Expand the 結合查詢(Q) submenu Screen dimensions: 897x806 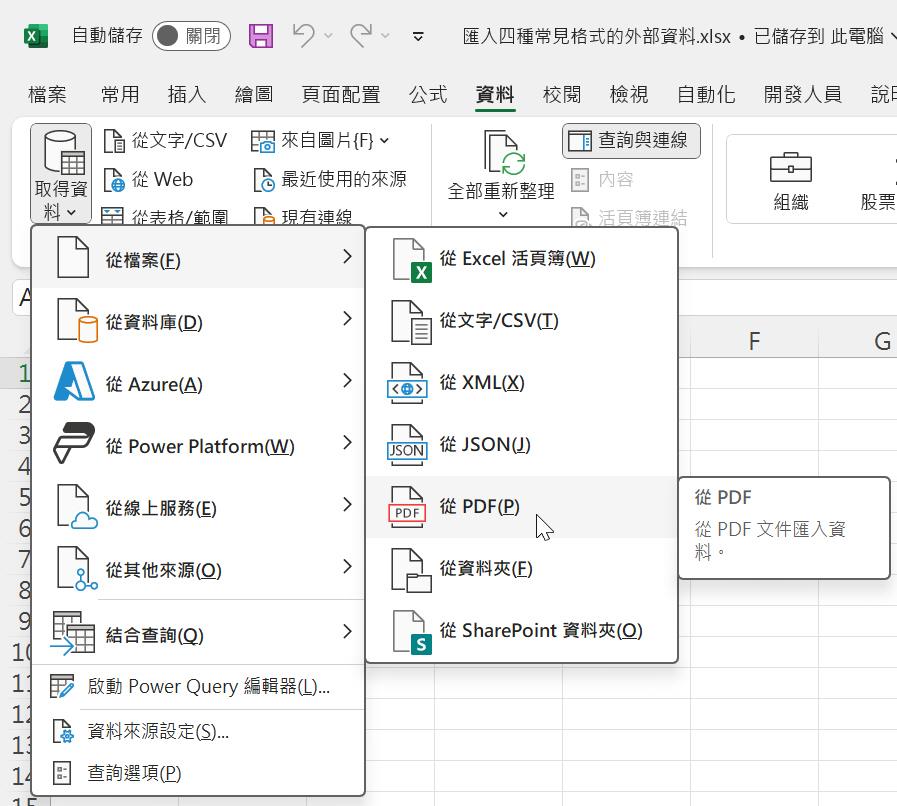pyautogui.click(x=200, y=634)
